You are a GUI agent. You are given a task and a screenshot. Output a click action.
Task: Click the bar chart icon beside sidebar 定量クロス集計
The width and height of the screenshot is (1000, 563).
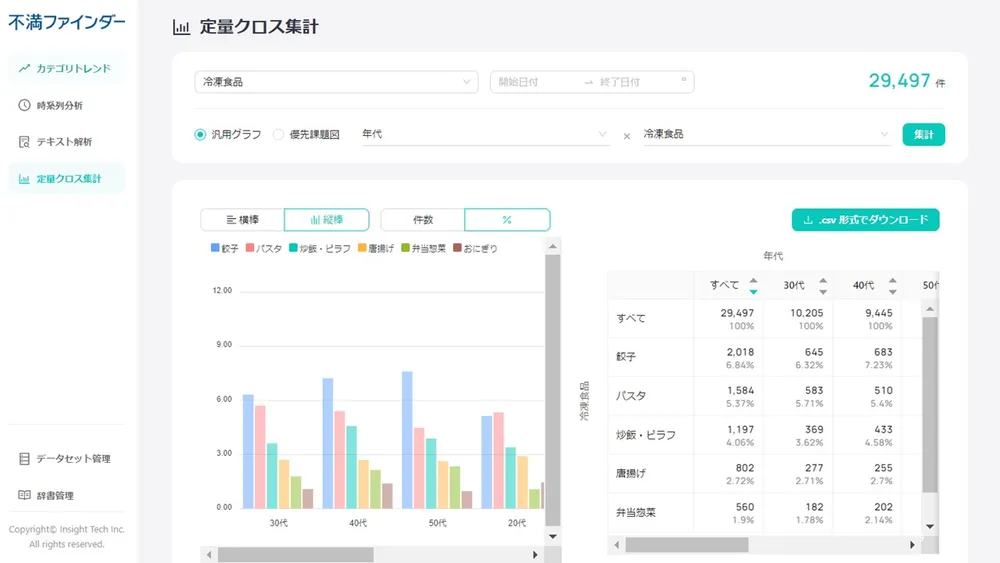click(x=24, y=179)
